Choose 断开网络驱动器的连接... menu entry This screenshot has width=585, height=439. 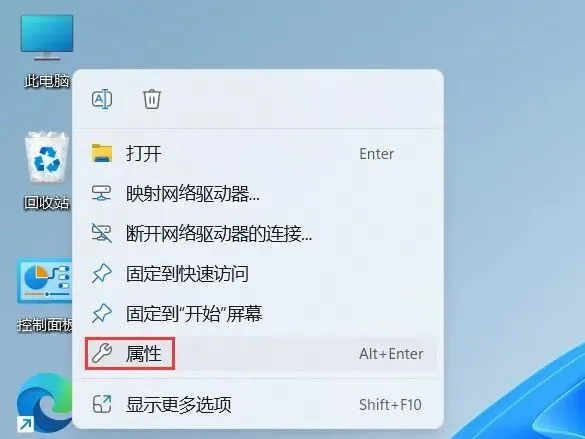click(257, 234)
